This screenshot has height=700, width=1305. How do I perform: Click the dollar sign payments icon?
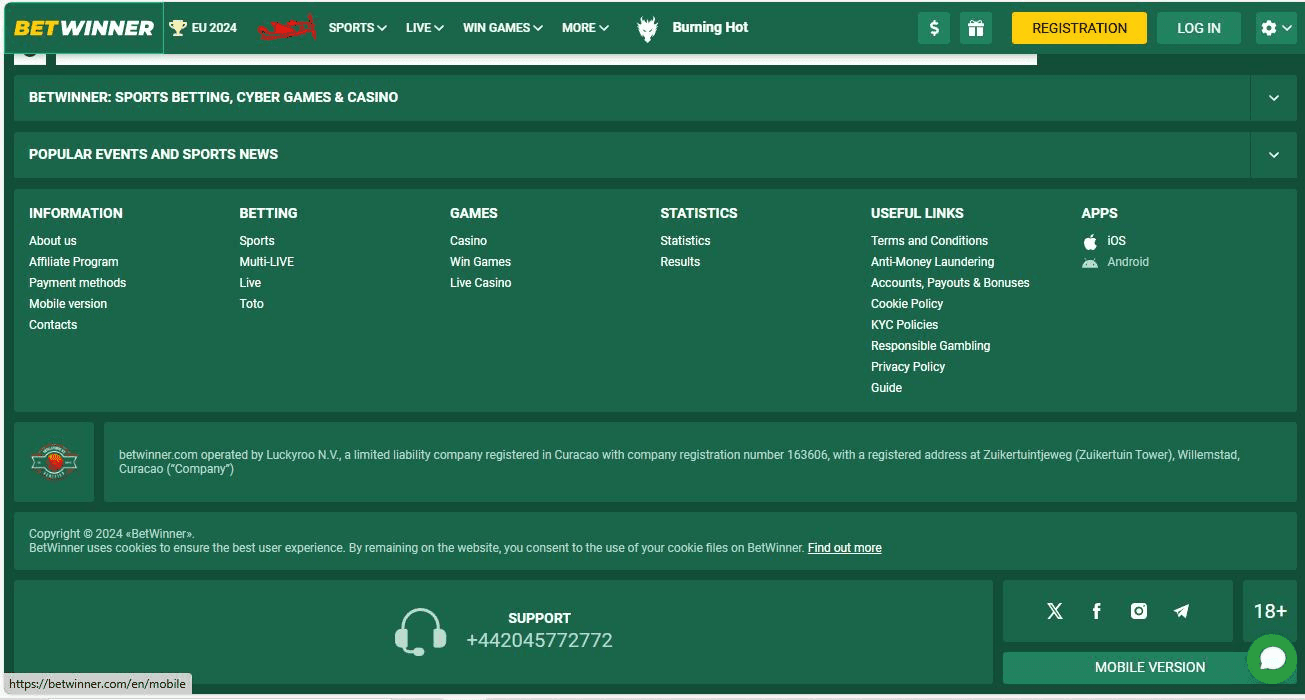pos(934,28)
